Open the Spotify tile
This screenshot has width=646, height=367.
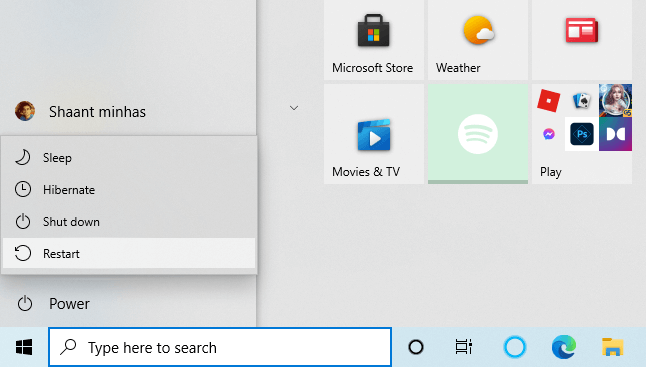[x=478, y=134]
